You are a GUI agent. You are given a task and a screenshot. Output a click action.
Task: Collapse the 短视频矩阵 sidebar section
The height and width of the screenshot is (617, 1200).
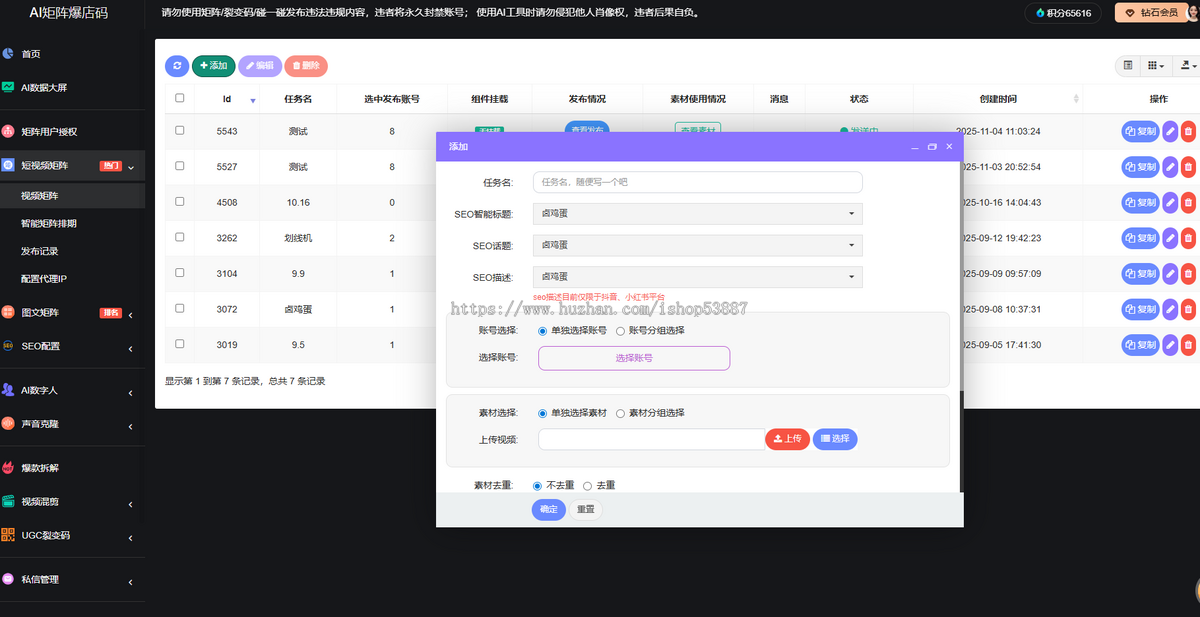pos(72,166)
